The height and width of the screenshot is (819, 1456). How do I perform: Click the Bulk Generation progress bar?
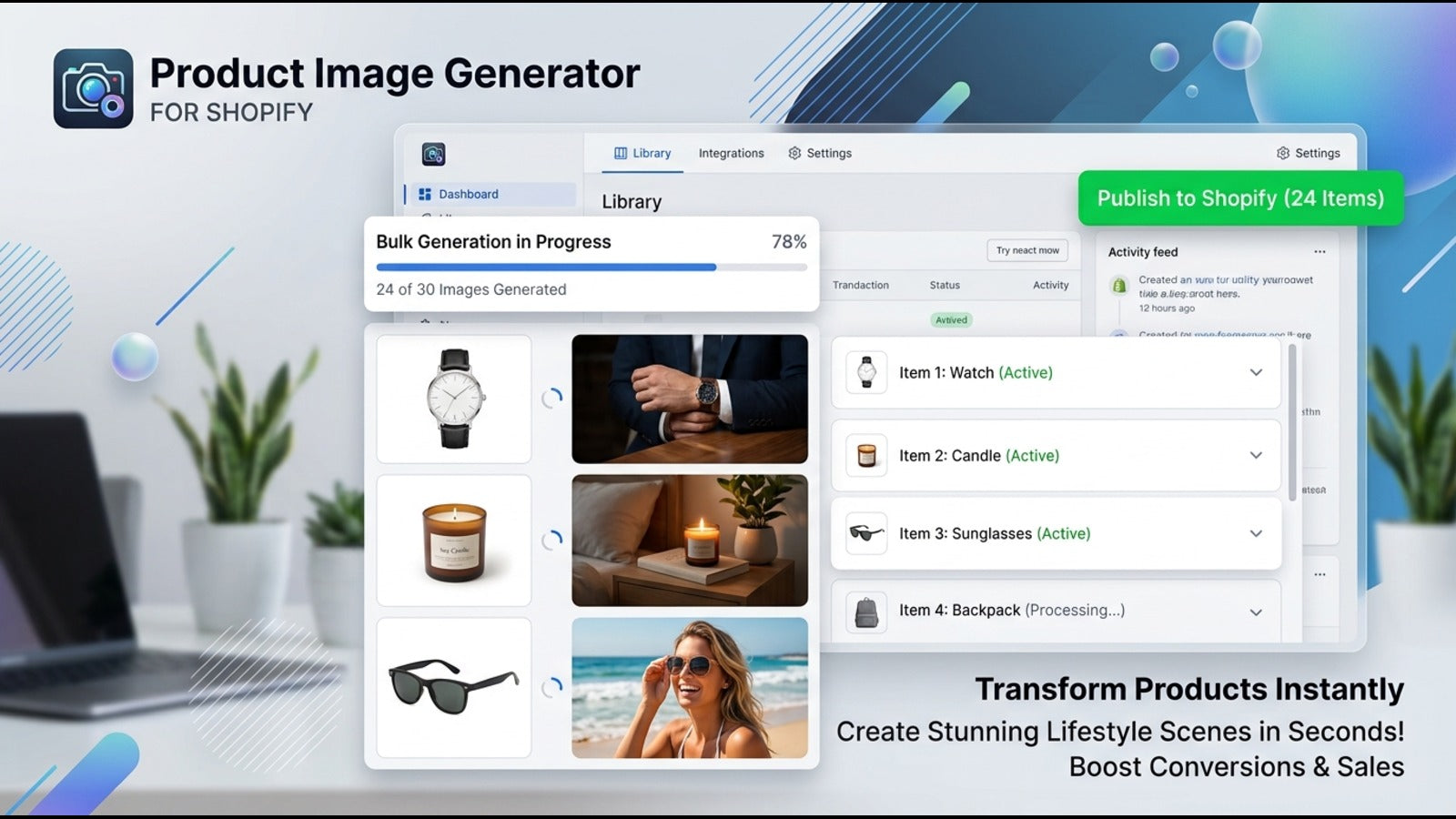click(x=591, y=268)
